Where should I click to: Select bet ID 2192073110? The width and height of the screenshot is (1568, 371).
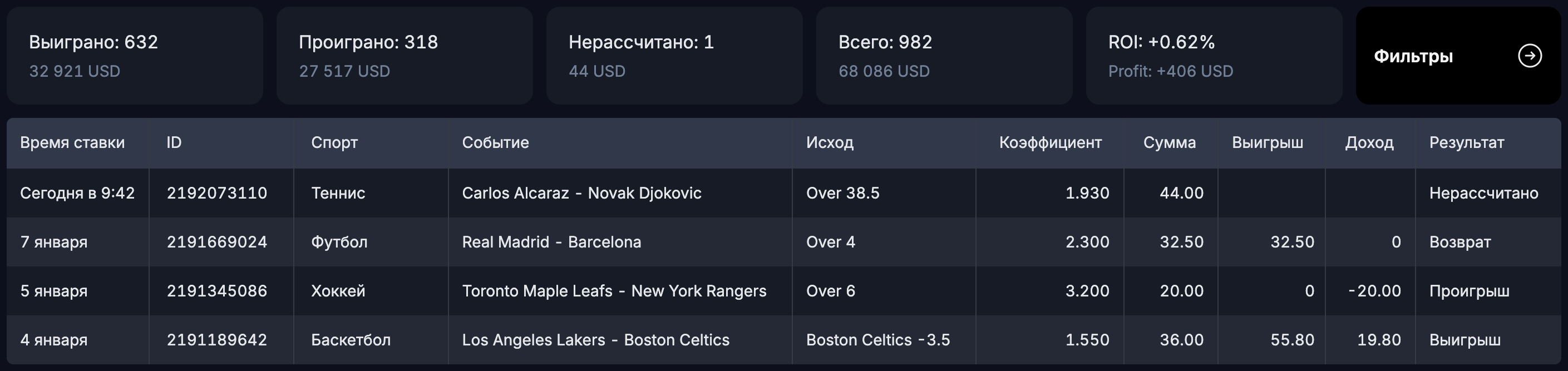[x=218, y=193]
